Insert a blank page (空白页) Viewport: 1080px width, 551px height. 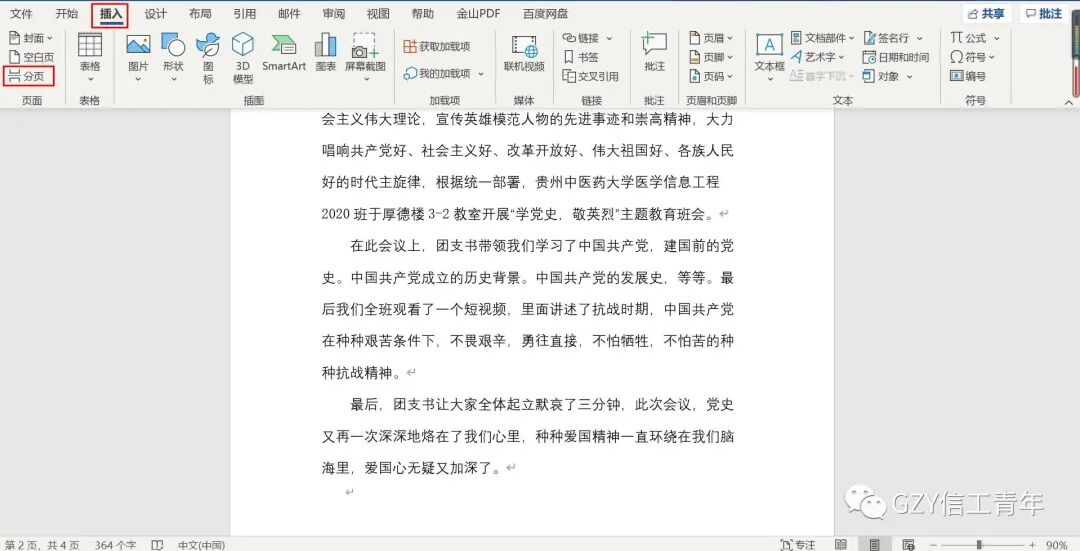(x=31, y=57)
